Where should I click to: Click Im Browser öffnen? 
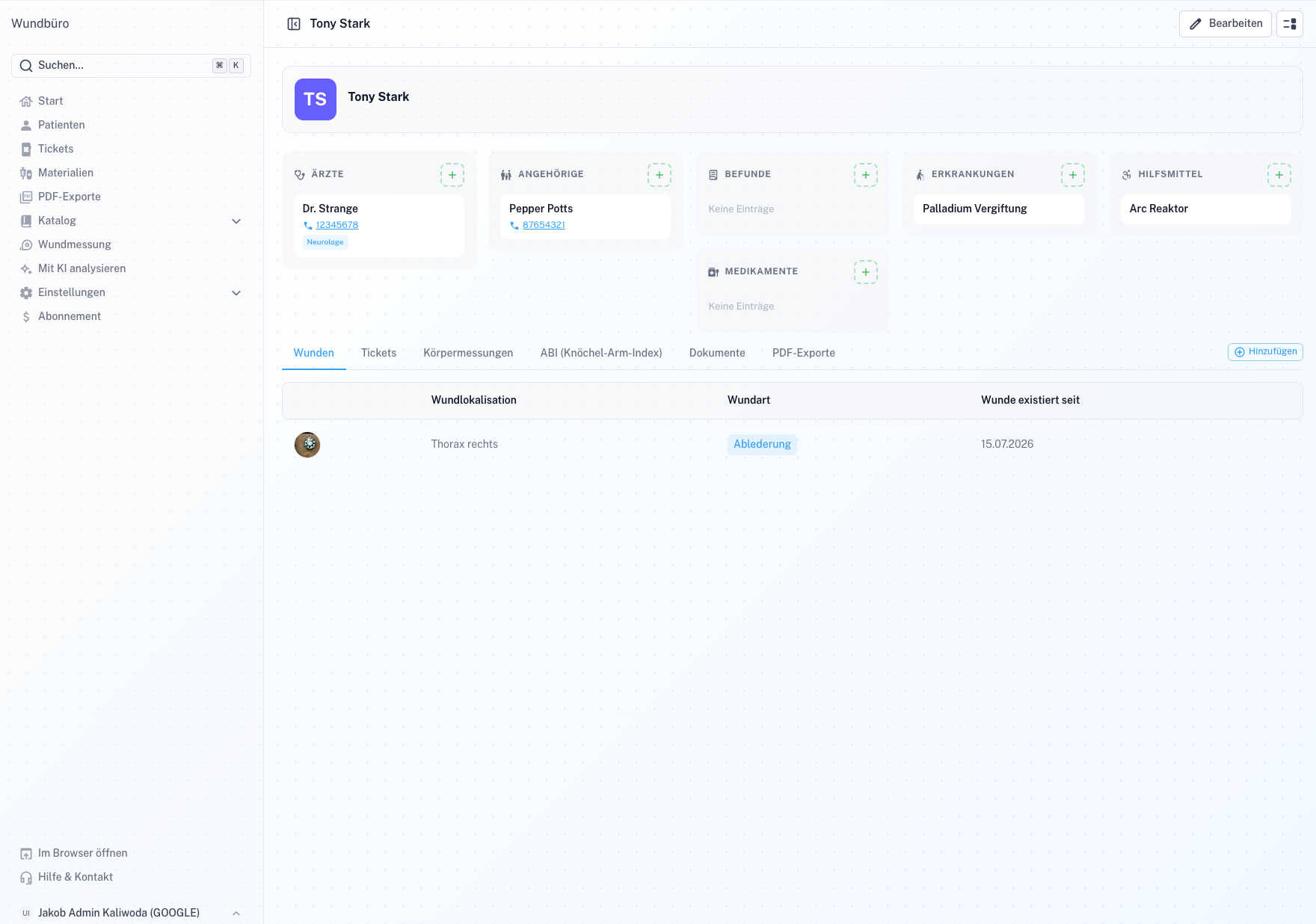coord(131,853)
